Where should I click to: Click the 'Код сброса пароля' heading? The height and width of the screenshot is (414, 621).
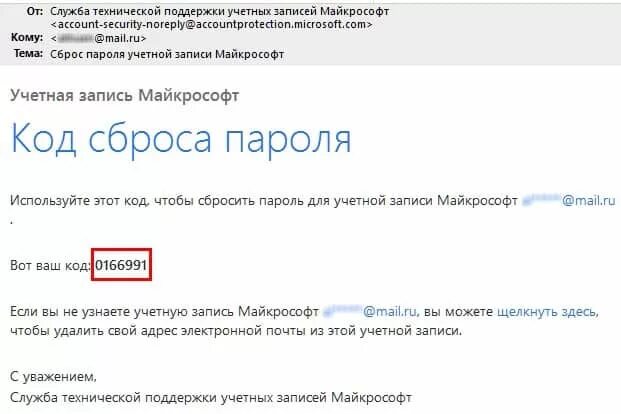pos(181,138)
